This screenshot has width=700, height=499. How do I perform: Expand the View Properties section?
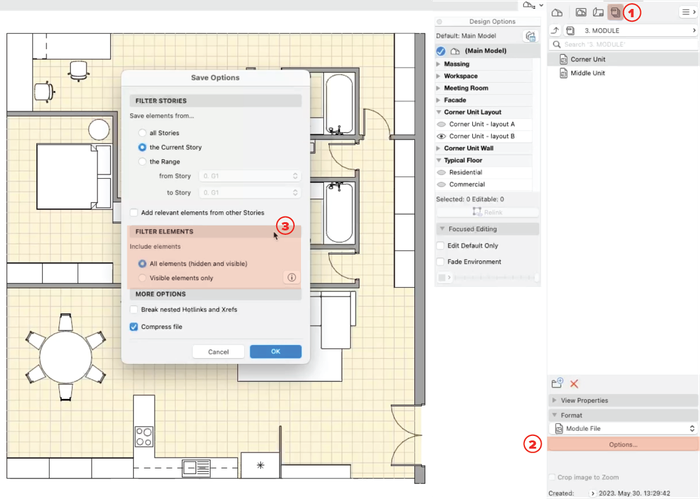pyautogui.click(x=554, y=400)
